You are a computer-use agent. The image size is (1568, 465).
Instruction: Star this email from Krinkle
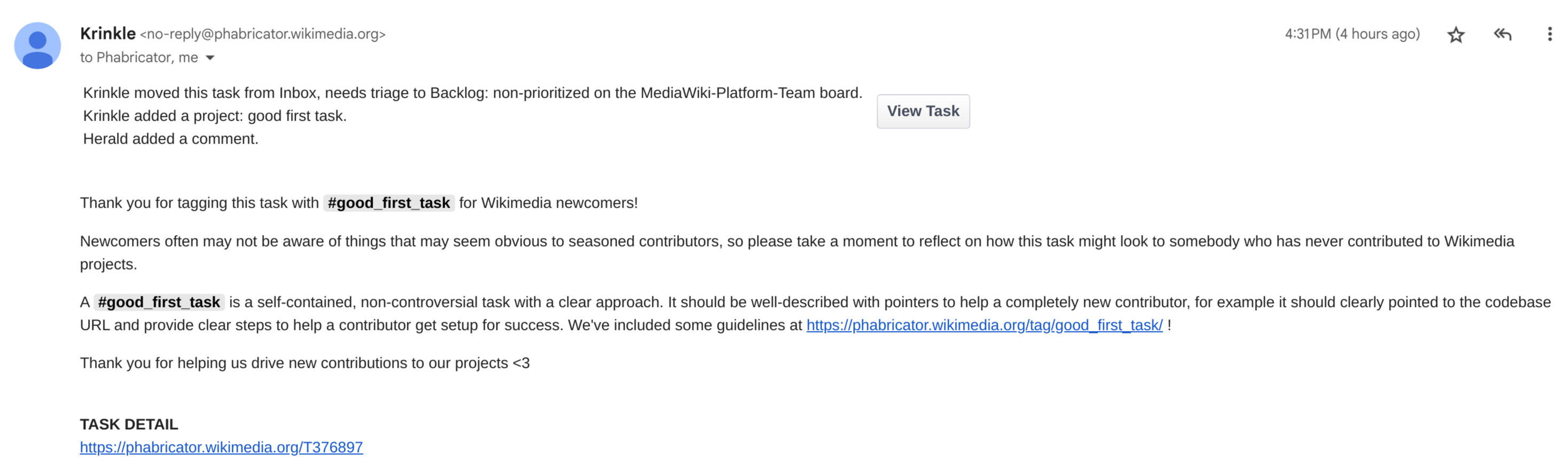pos(1455,35)
